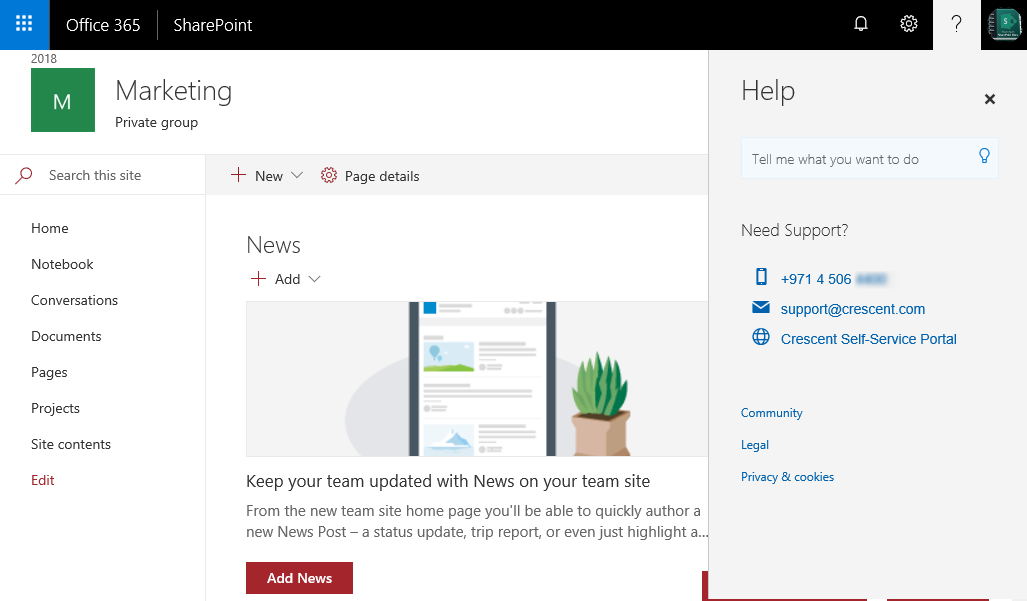
Task: Open the settings gear in header
Action: (x=909, y=25)
